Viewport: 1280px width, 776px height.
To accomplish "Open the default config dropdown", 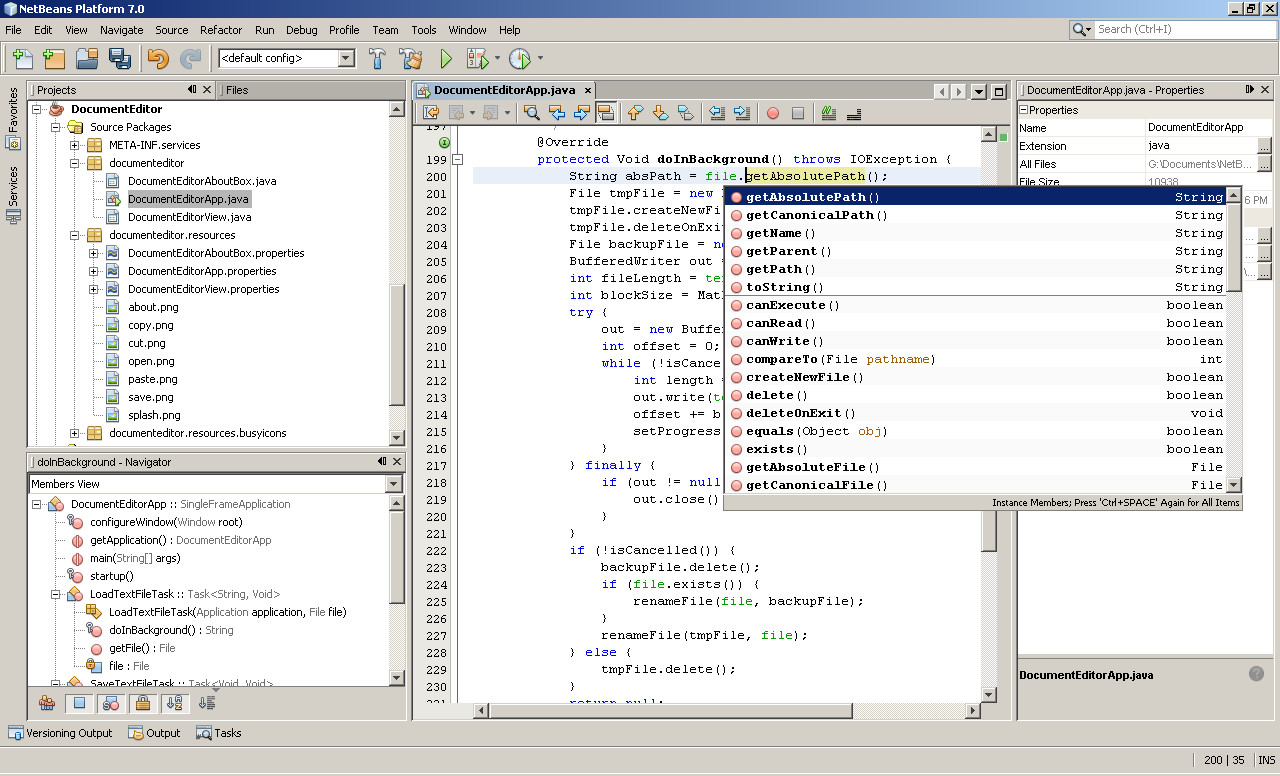I will (346, 58).
